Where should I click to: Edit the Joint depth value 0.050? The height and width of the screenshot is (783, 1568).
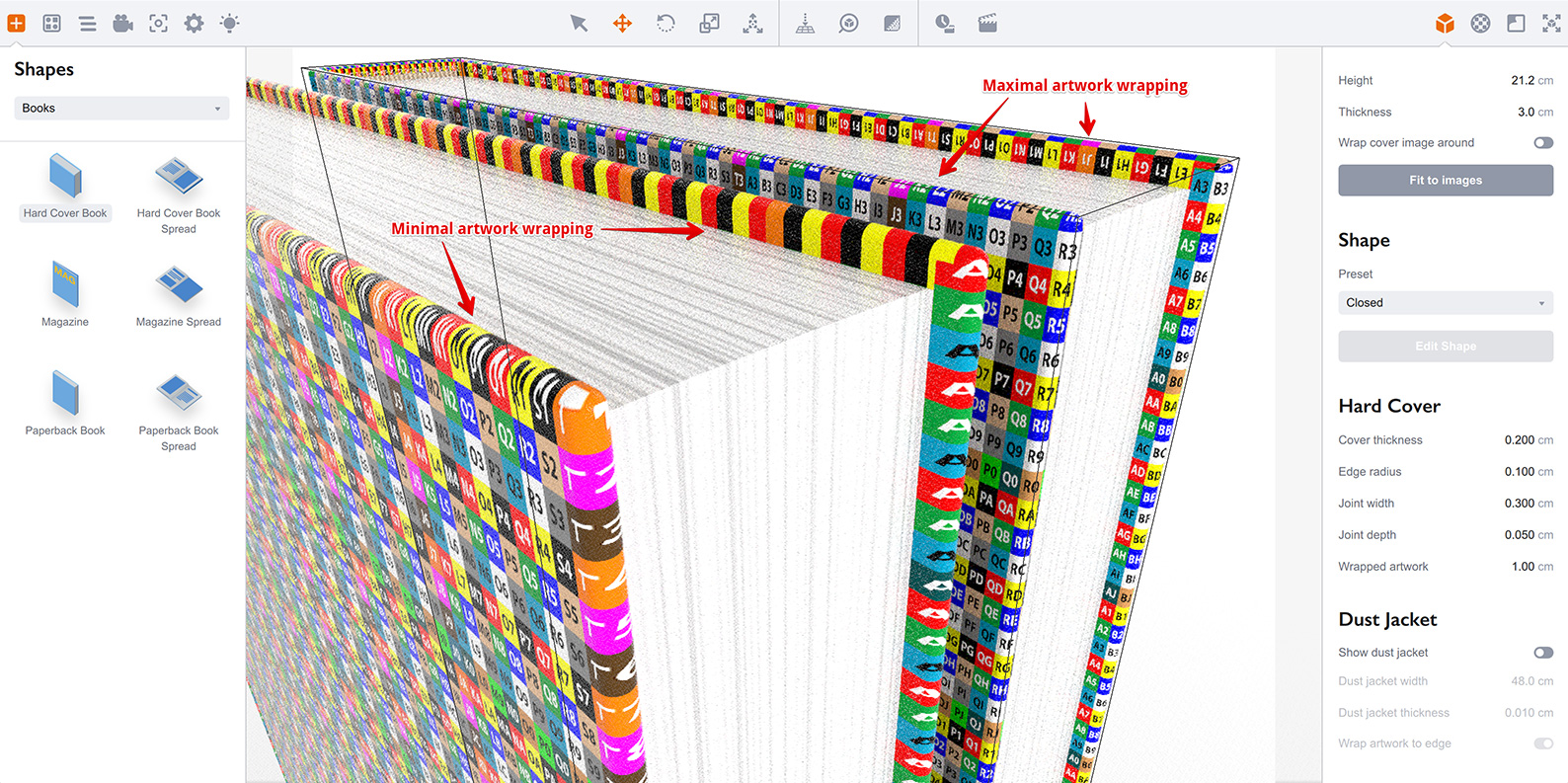pyautogui.click(x=1520, y=535)
